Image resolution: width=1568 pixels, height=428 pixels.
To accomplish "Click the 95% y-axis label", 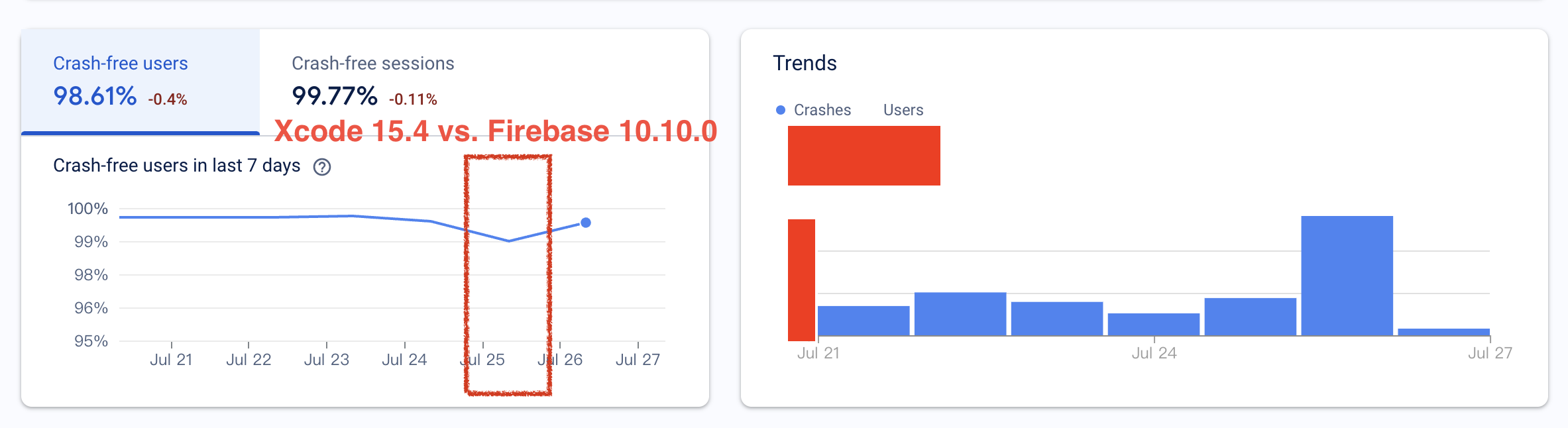I will pos(91,341).
